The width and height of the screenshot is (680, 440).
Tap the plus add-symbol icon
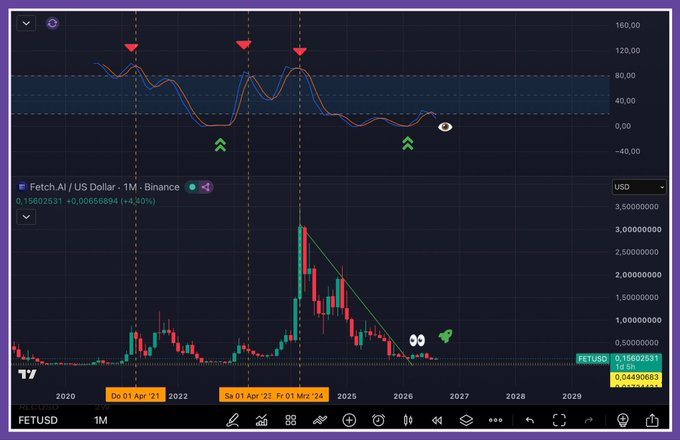[349, 420]
